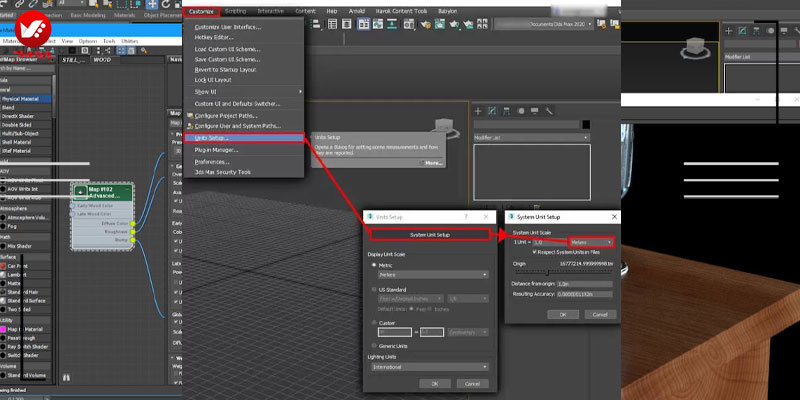
Task: Toggle the Scene Explorer toolbar icon
Action: pyautogui.click(x=332, y=24)
